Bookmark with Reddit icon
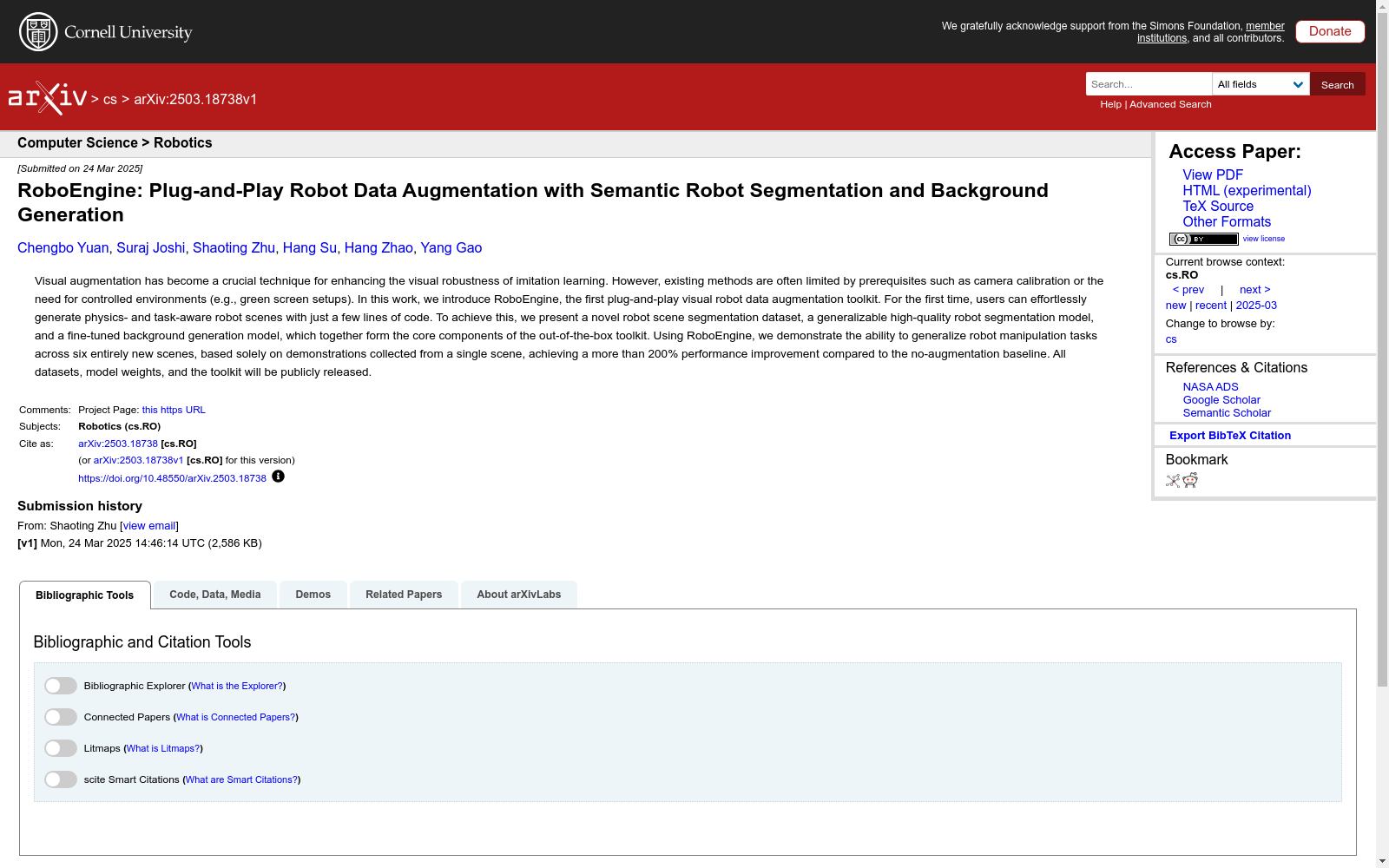The height and width of the screenshot is (868, 1389). (x=1190, y=481)
